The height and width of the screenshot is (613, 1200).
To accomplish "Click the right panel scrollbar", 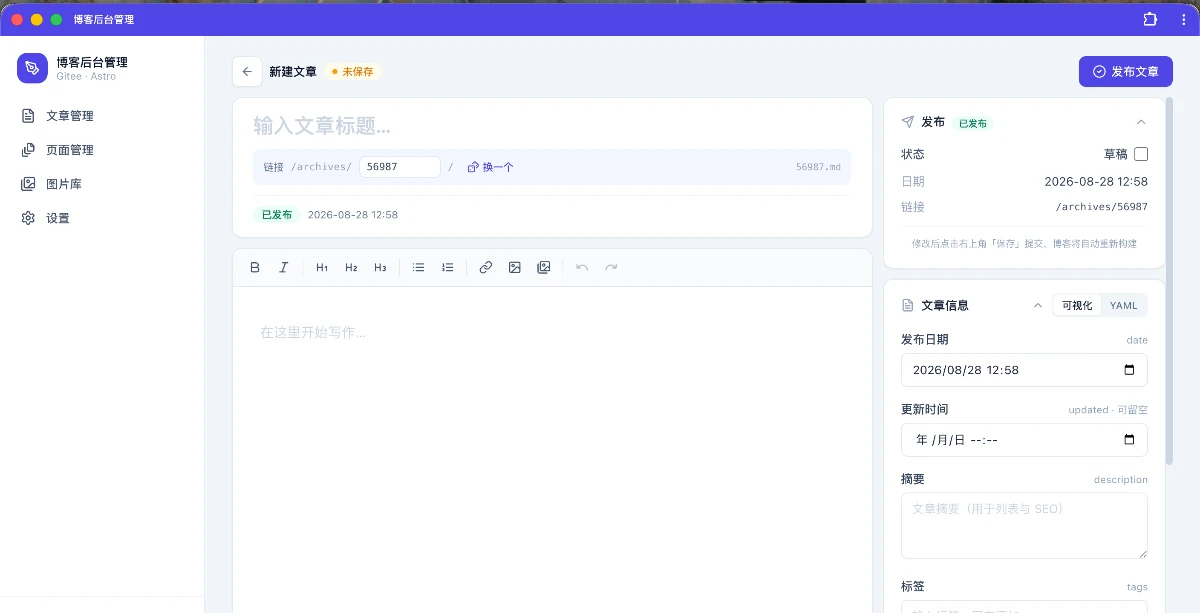I will (1169, 280).
